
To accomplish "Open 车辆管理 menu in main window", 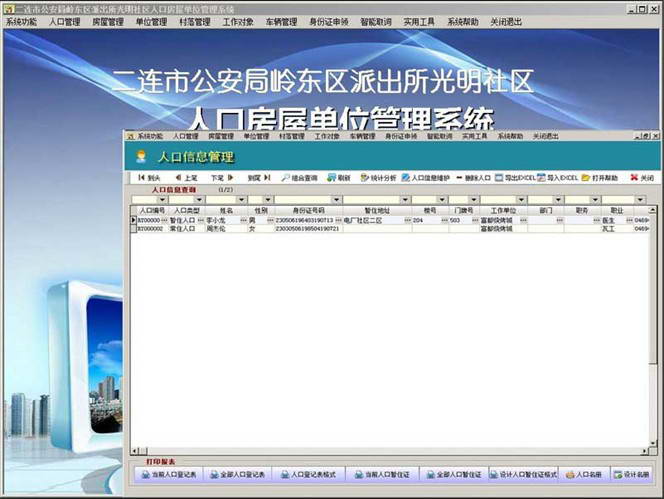I will tap(282, 22).
